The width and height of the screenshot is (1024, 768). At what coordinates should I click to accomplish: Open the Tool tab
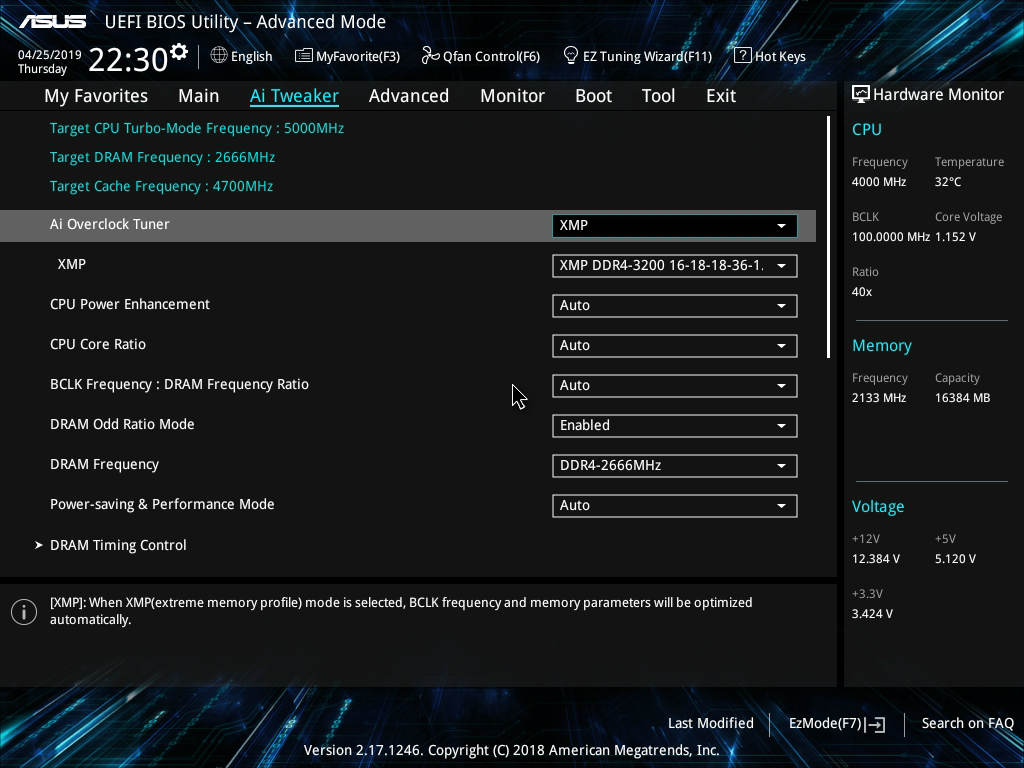point(658,96)
